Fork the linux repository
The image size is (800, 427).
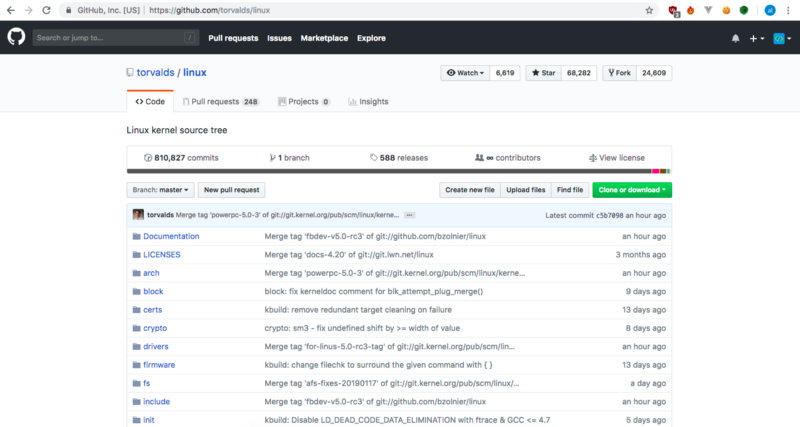tap(619, 73)
